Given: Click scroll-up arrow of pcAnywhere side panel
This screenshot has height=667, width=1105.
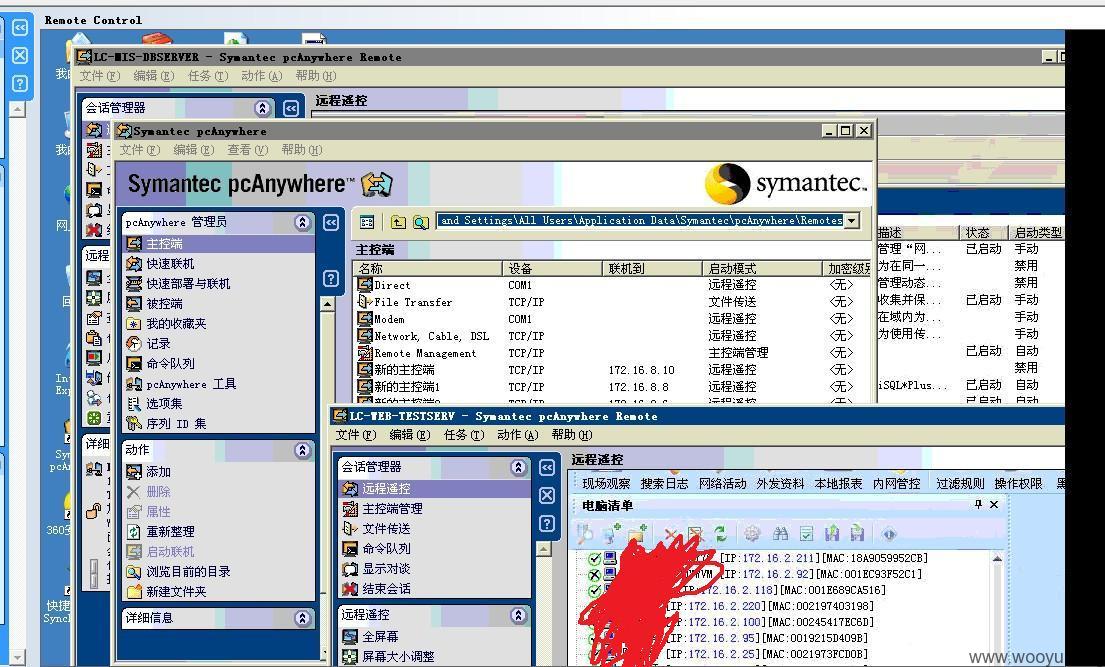Looking at the screenshot, I should coord(327,304).
